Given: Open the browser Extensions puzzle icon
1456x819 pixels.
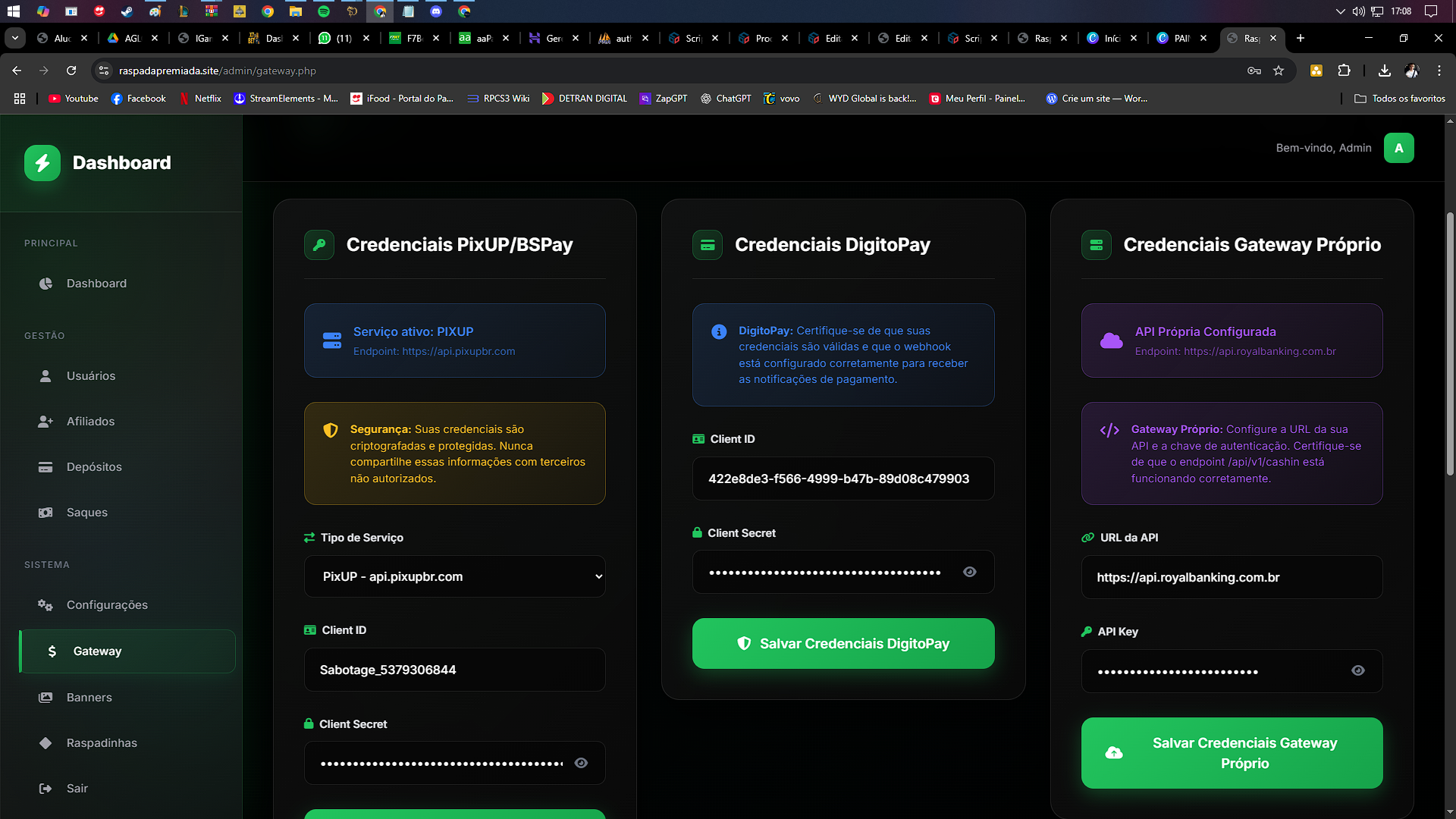Looking at the screenshot, I should (1344, 71).
